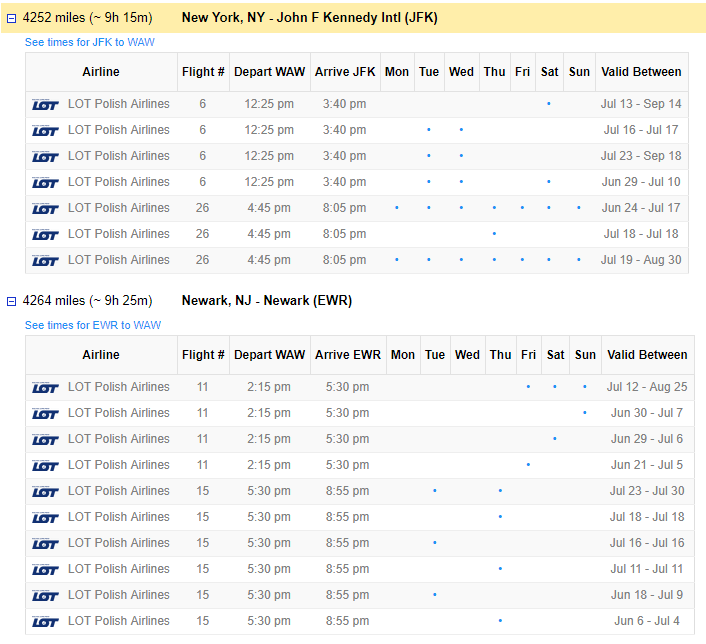Viewport: 706px width, 644px height.
Task: Click the New York, NY - John F Kennedy heading
Action: point(309,18)
